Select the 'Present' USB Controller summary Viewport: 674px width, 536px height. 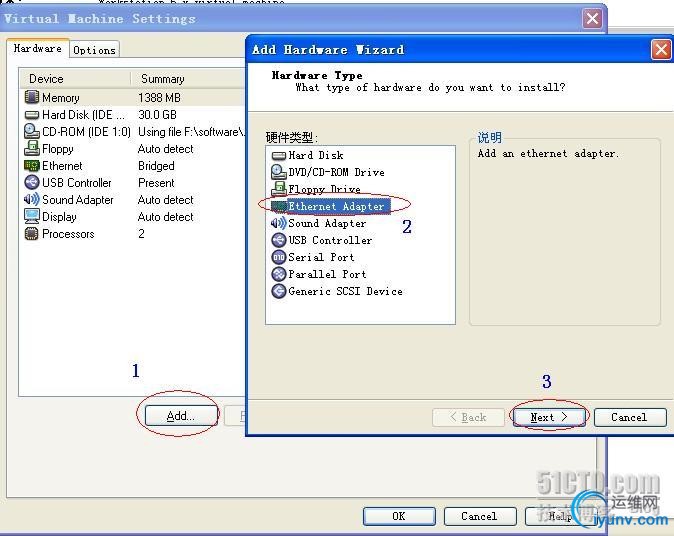tap(156, 183)
